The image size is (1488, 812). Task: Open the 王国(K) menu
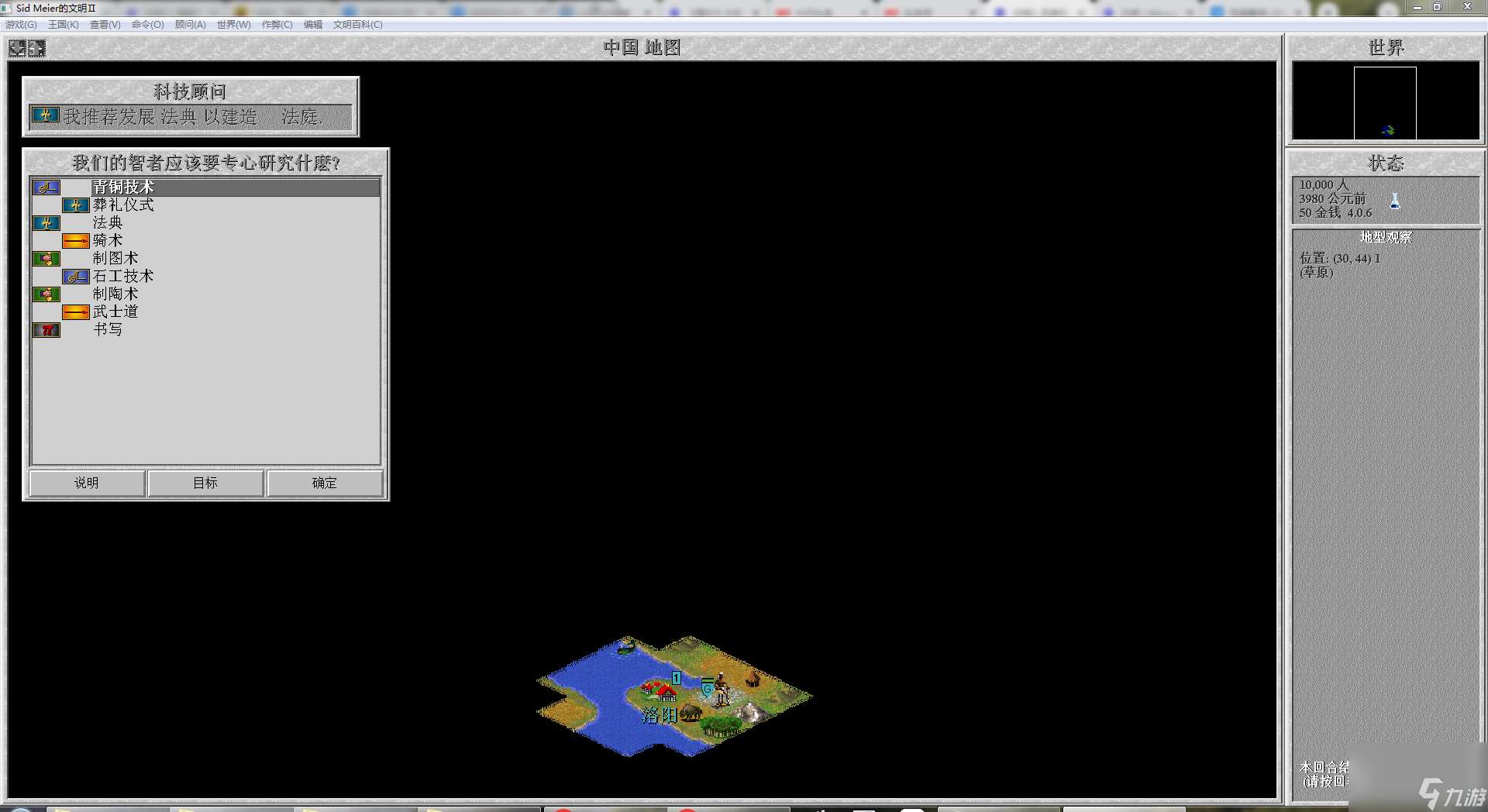(x=64, y=25)
